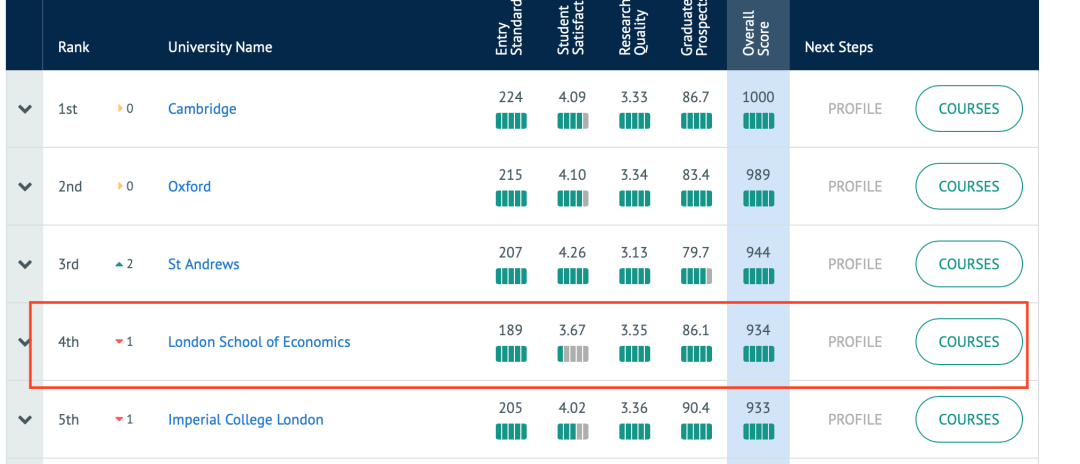Click Imperial's graduate prospects value 90.4
1080x464 pixels.
696,409
